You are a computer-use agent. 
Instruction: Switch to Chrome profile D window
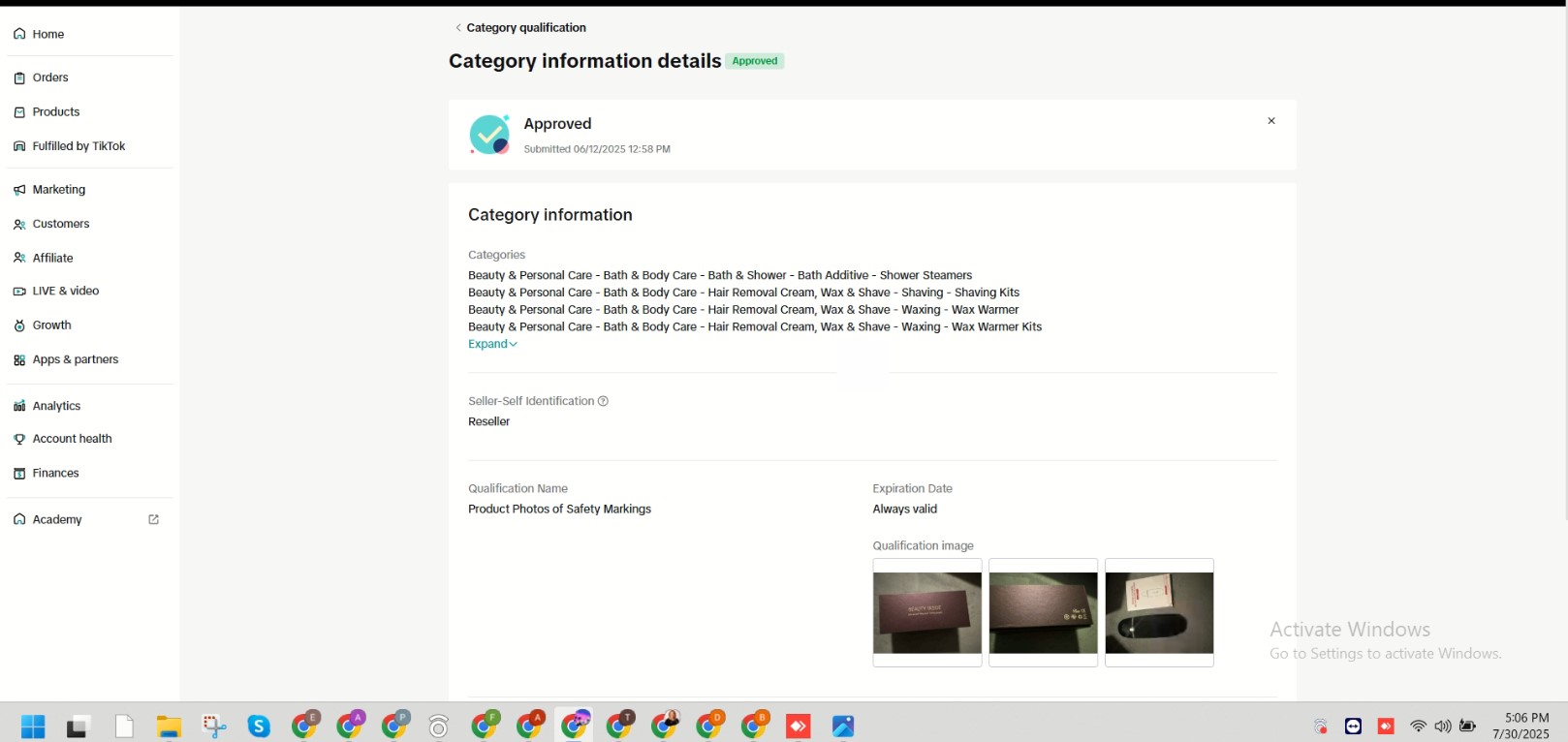(710, 726)
